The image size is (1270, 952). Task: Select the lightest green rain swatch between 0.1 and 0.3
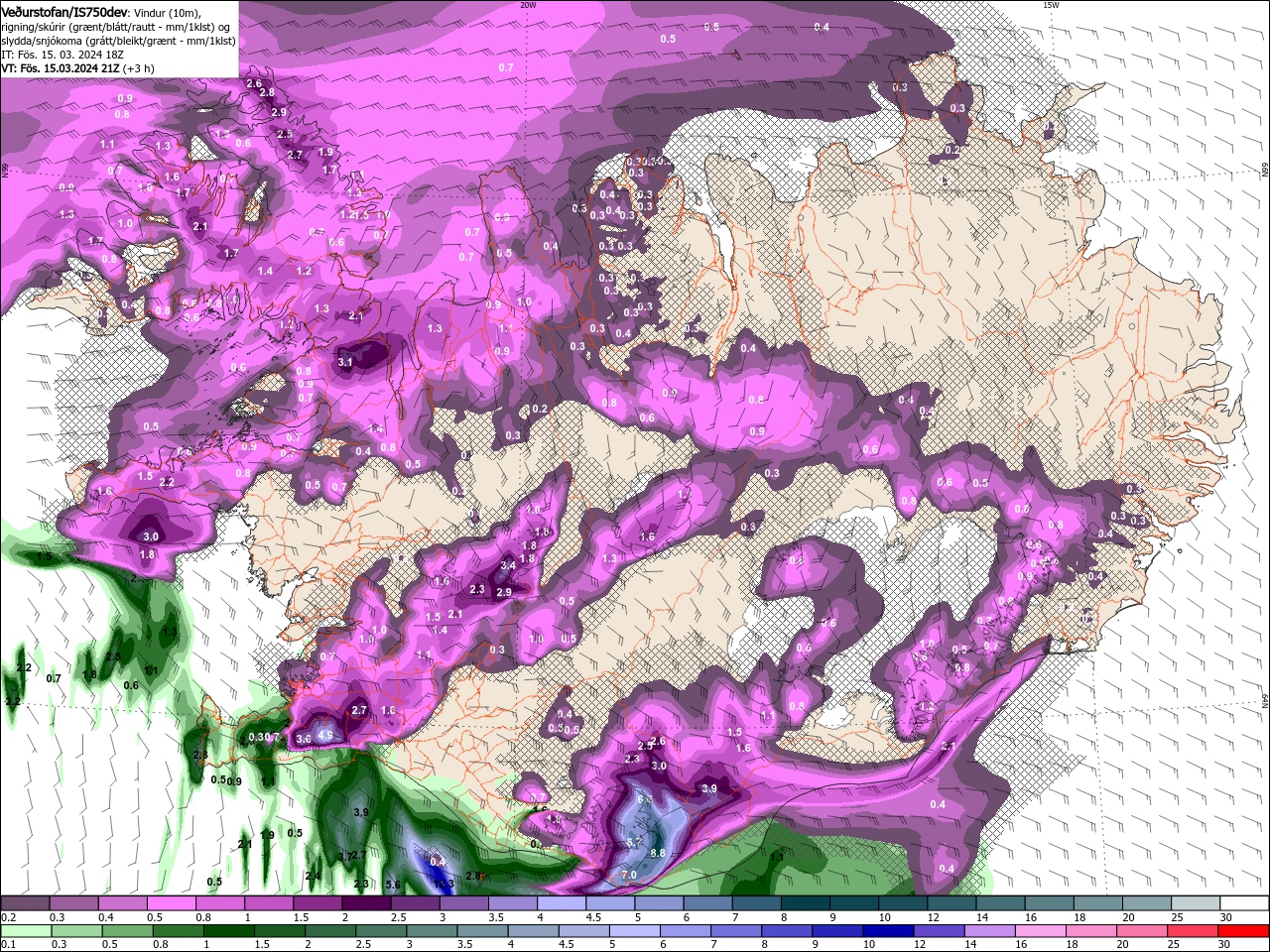tap(26, 931)
